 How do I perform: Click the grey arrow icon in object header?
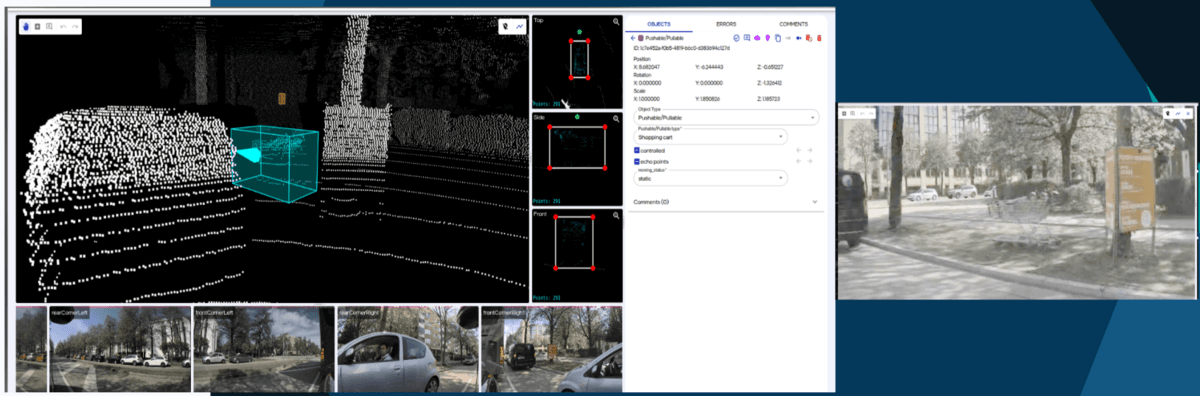(788, 38)
